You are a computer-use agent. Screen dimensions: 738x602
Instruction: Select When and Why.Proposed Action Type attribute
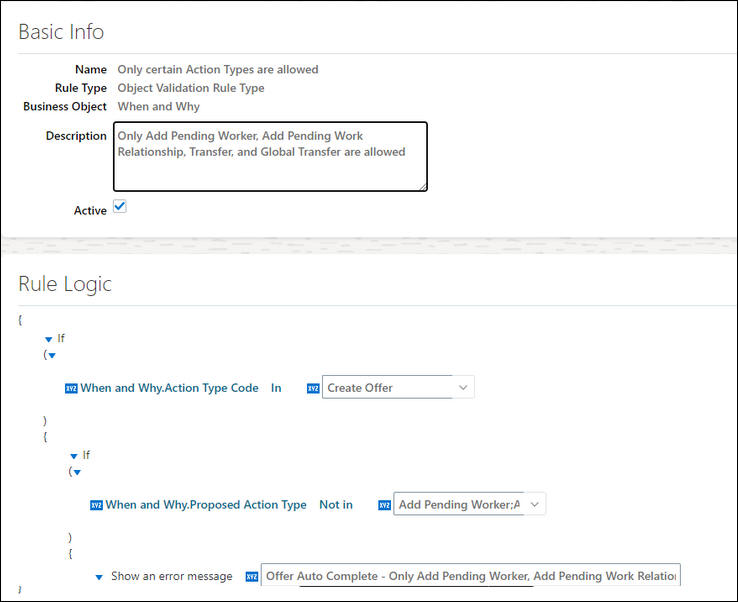[x=206, y=505]
